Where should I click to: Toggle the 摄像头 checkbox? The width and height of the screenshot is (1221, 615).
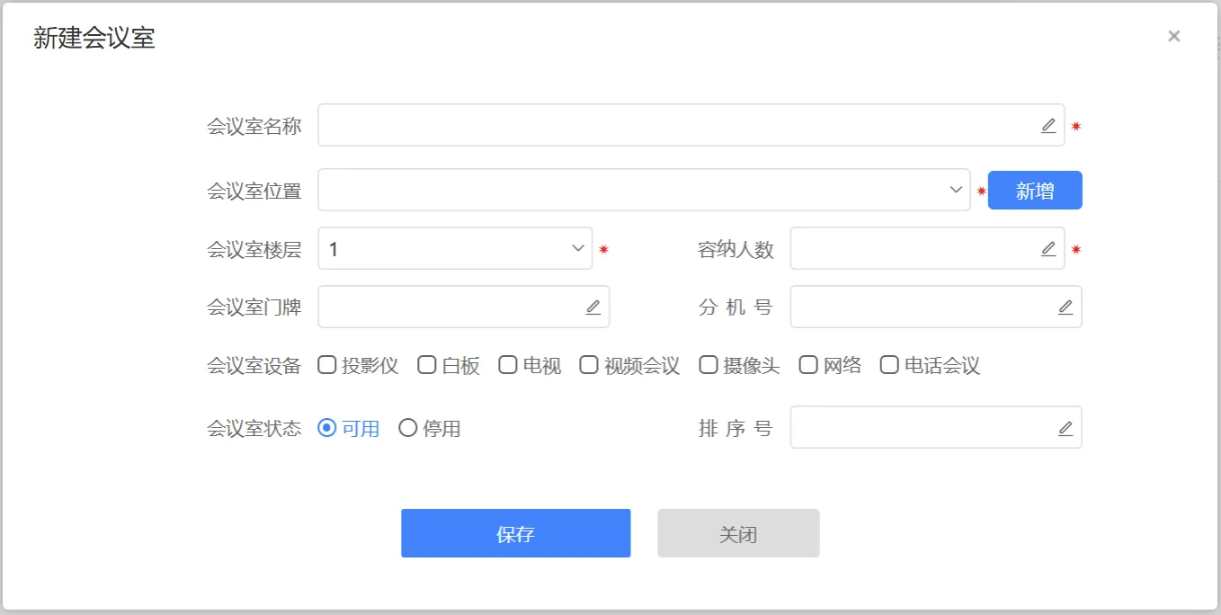(x=708, y=365)
